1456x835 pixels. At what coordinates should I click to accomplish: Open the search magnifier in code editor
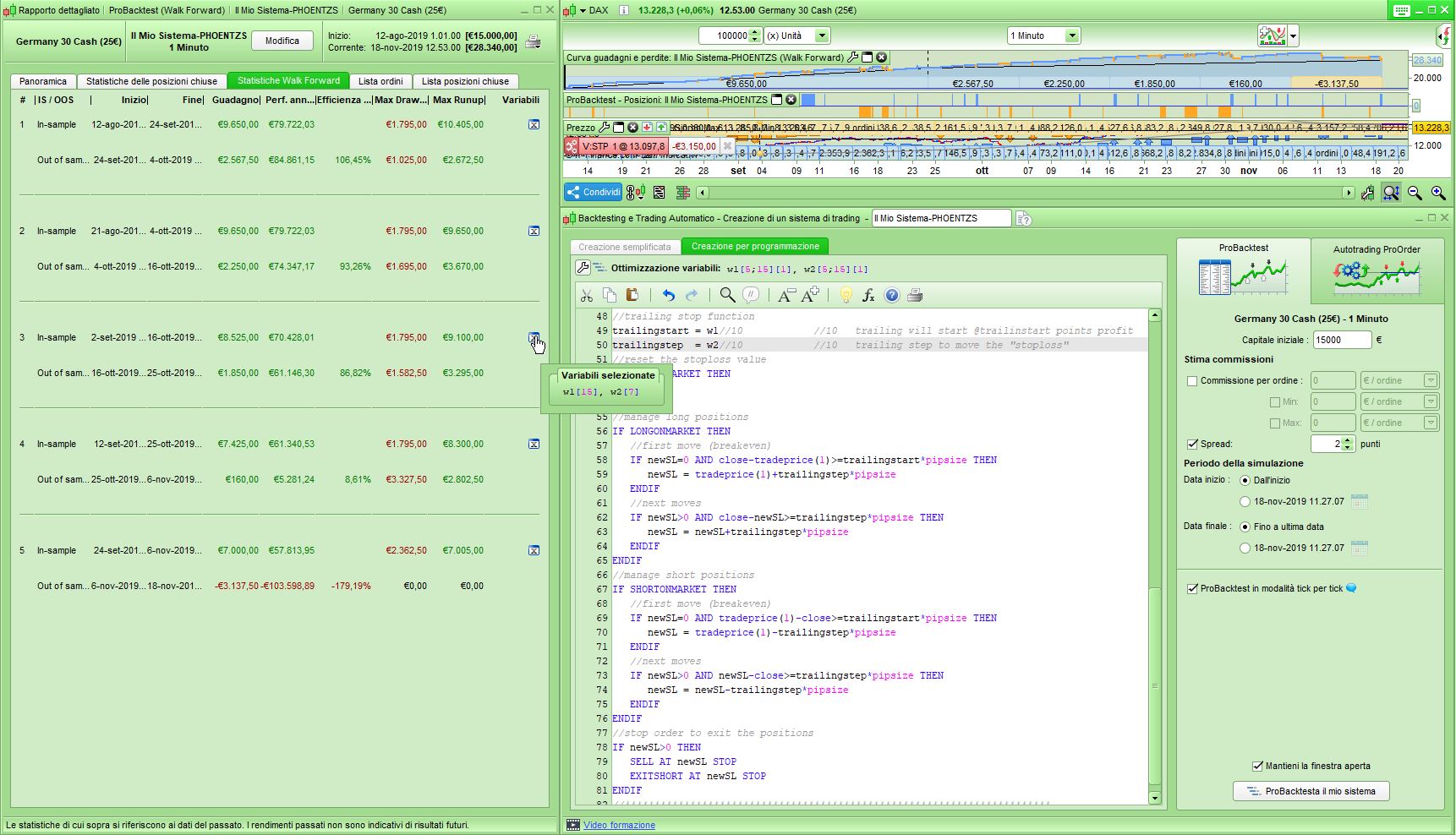726,295
